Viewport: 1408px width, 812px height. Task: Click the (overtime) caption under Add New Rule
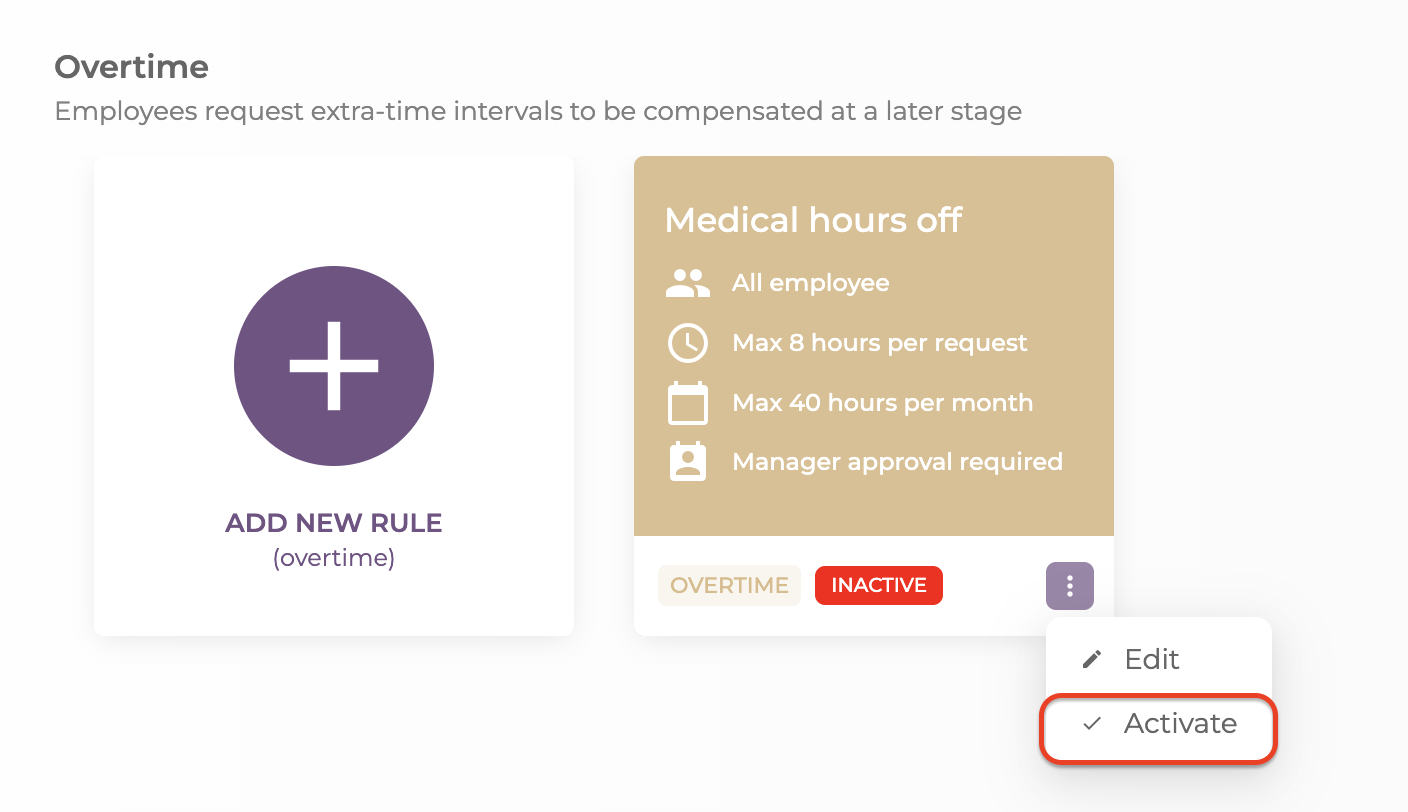tap(334, 558)
